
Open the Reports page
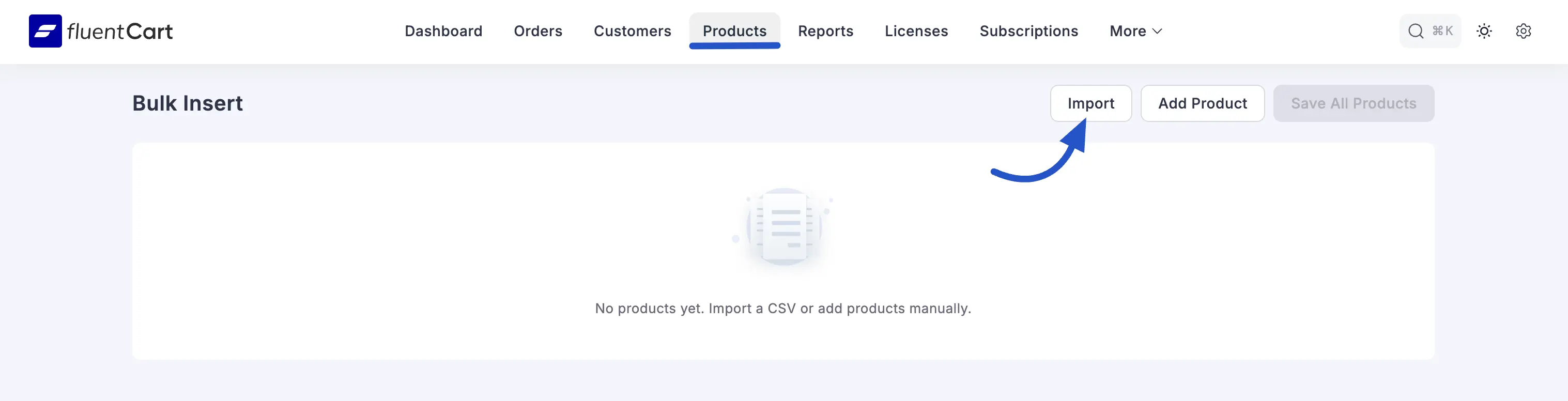click(825, 31)
